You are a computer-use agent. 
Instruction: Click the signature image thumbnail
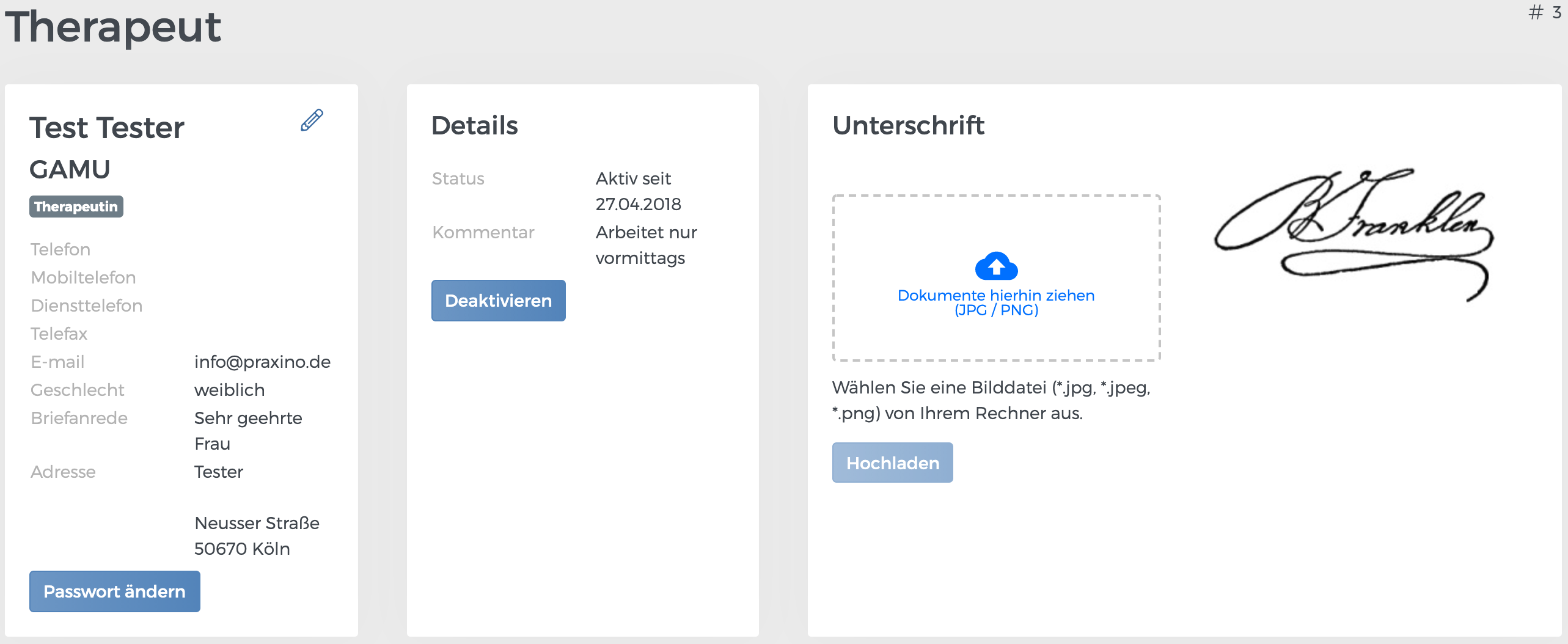pyautogui.click(x=1353, y=234)
